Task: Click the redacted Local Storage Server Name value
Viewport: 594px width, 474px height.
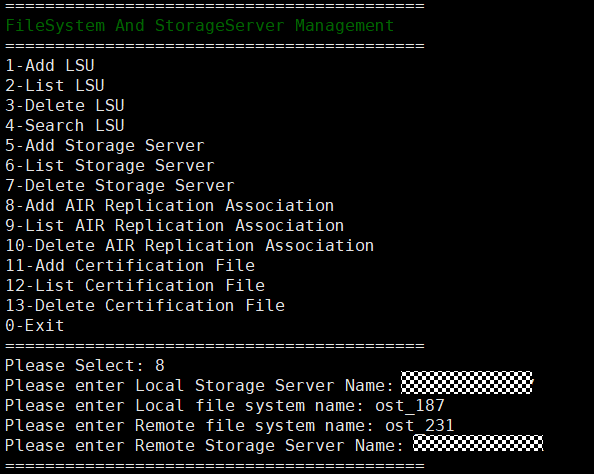Action: [467, 383]
